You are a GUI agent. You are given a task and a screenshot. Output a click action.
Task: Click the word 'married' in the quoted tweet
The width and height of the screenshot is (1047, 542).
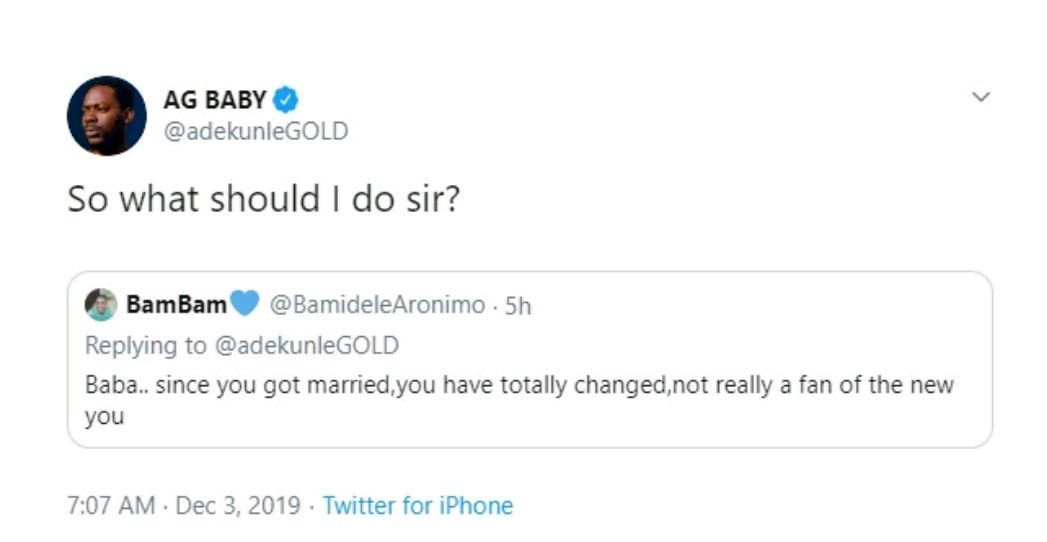(356, 385)
